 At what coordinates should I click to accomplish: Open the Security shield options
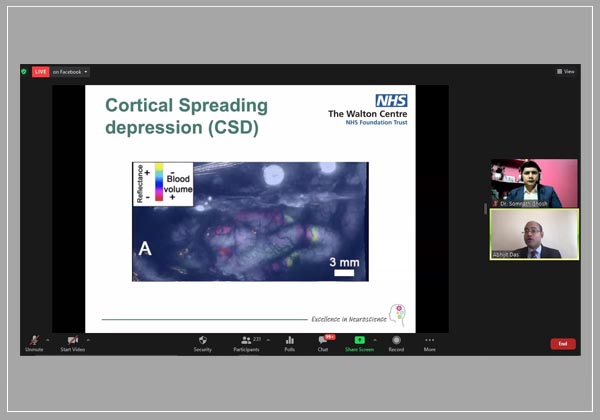(202, 341)
